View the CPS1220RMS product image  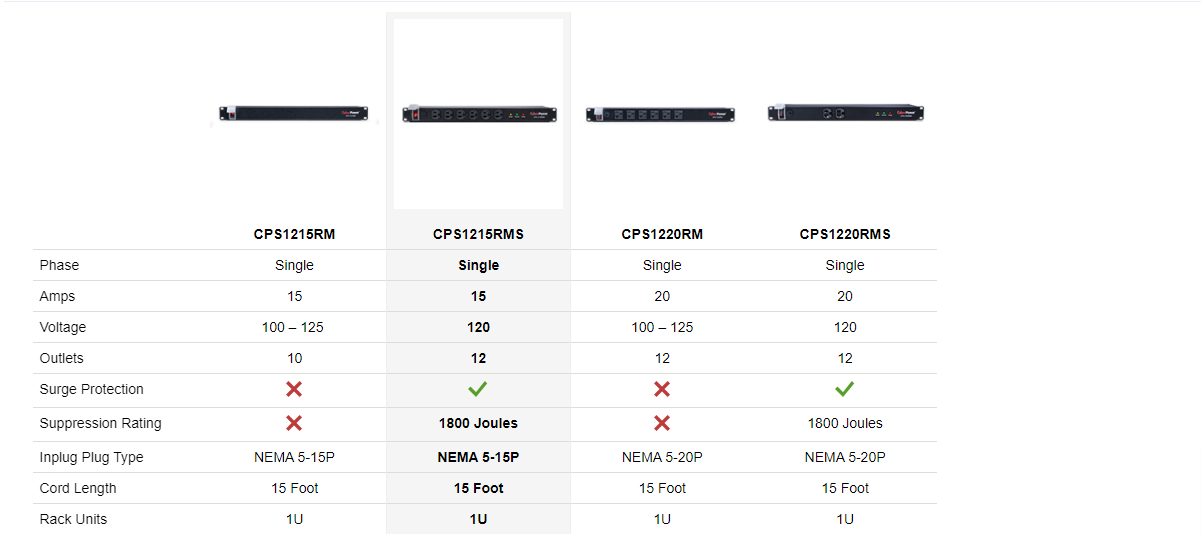[x=845, y=113]
